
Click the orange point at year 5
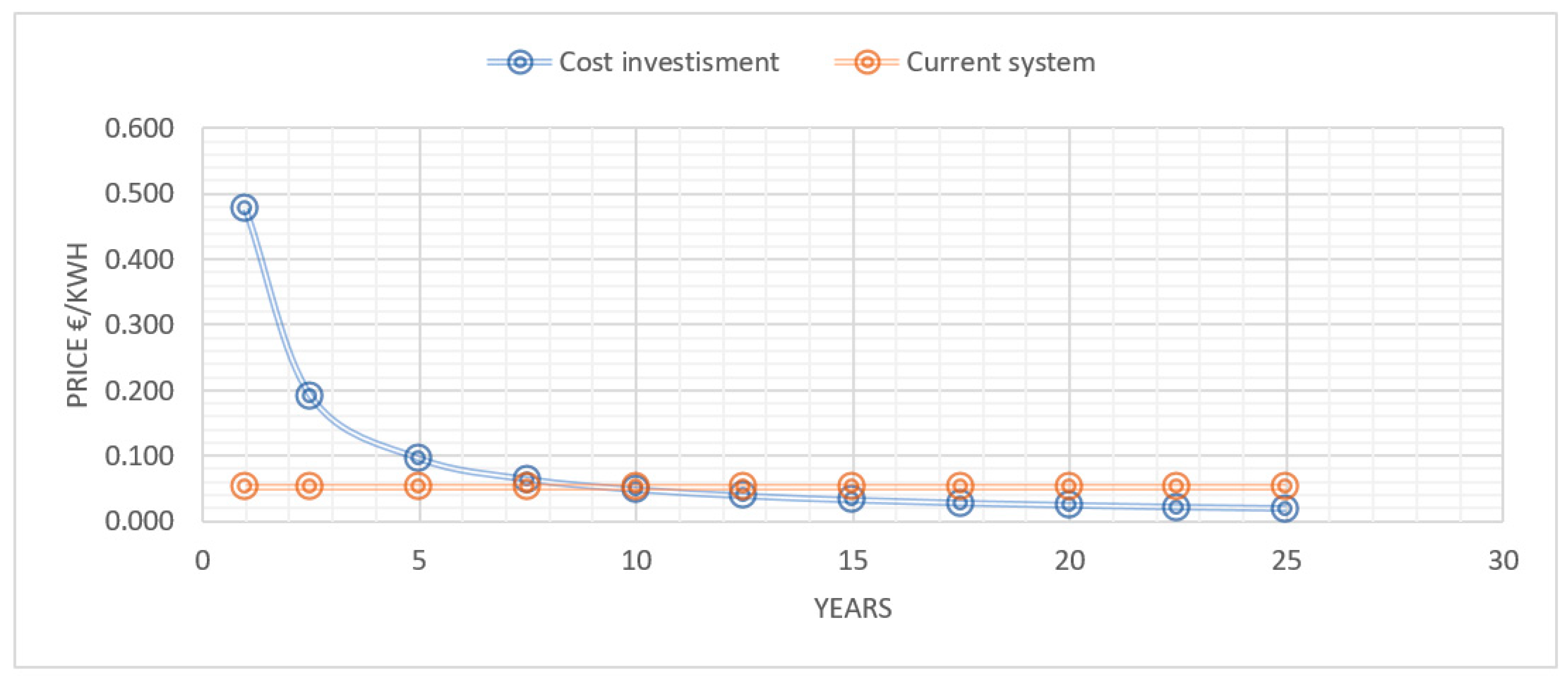[x=418, y=486]
